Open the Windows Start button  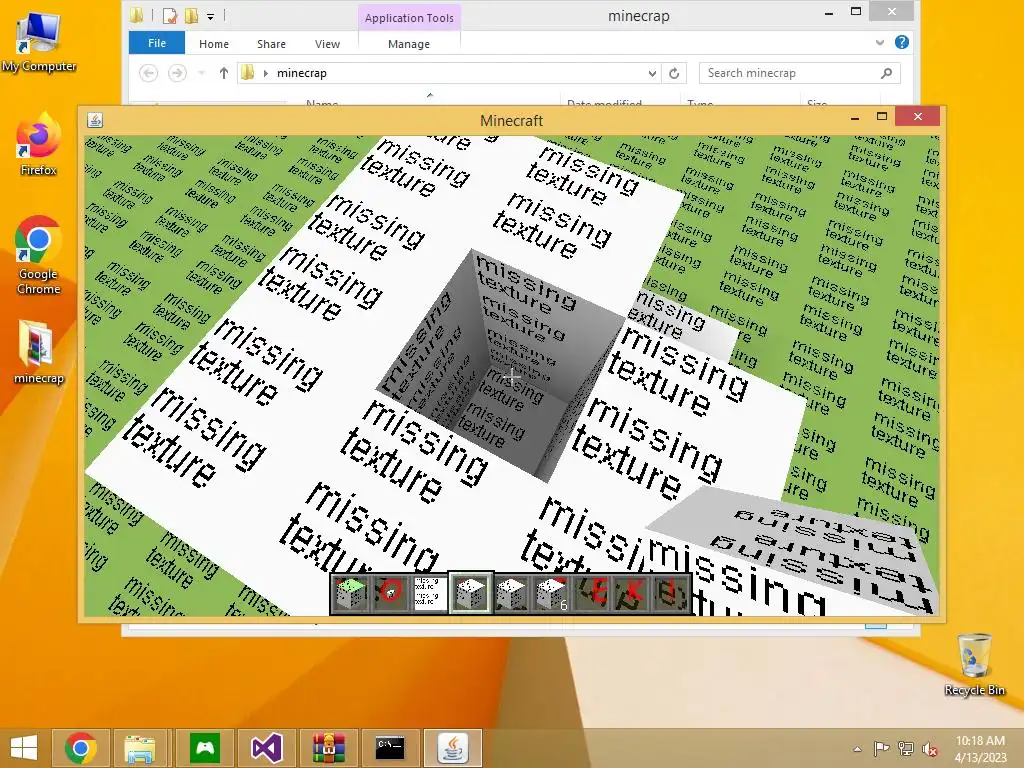24,748
